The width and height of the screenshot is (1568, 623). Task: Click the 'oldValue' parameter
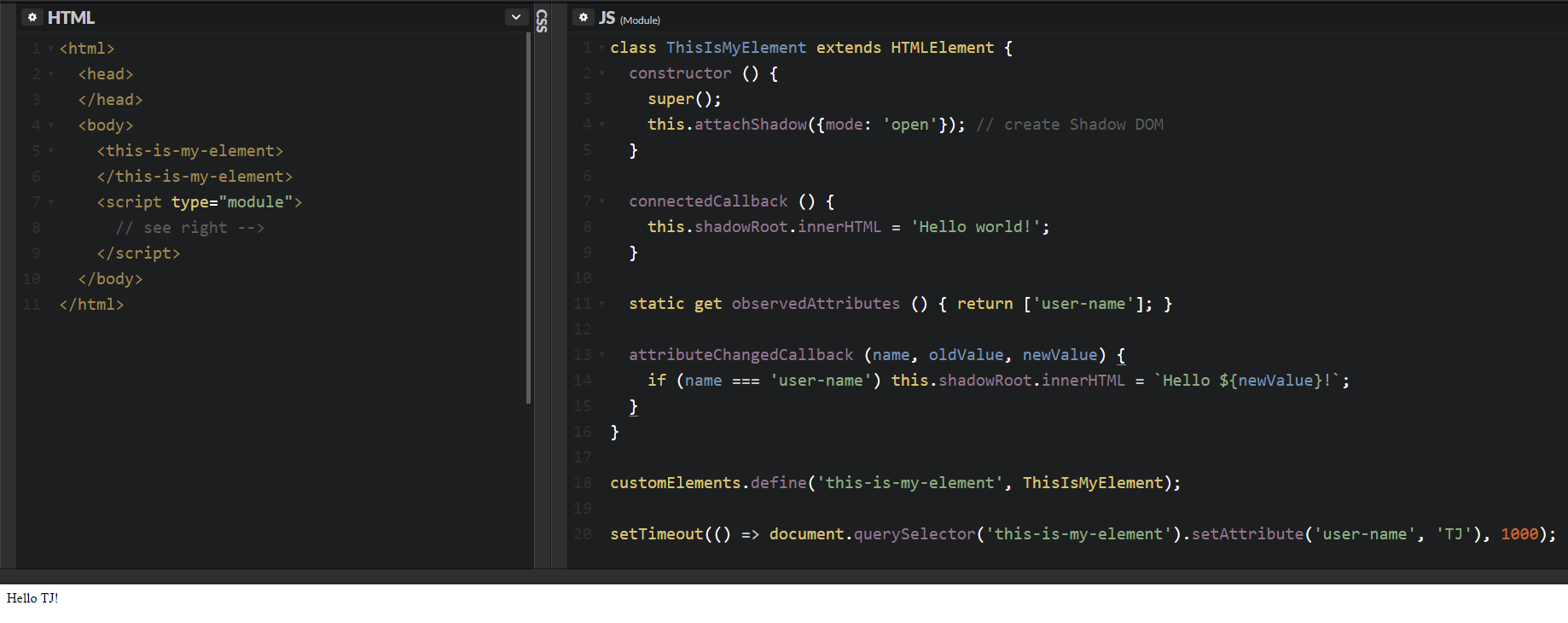click(x=966, y=355)
